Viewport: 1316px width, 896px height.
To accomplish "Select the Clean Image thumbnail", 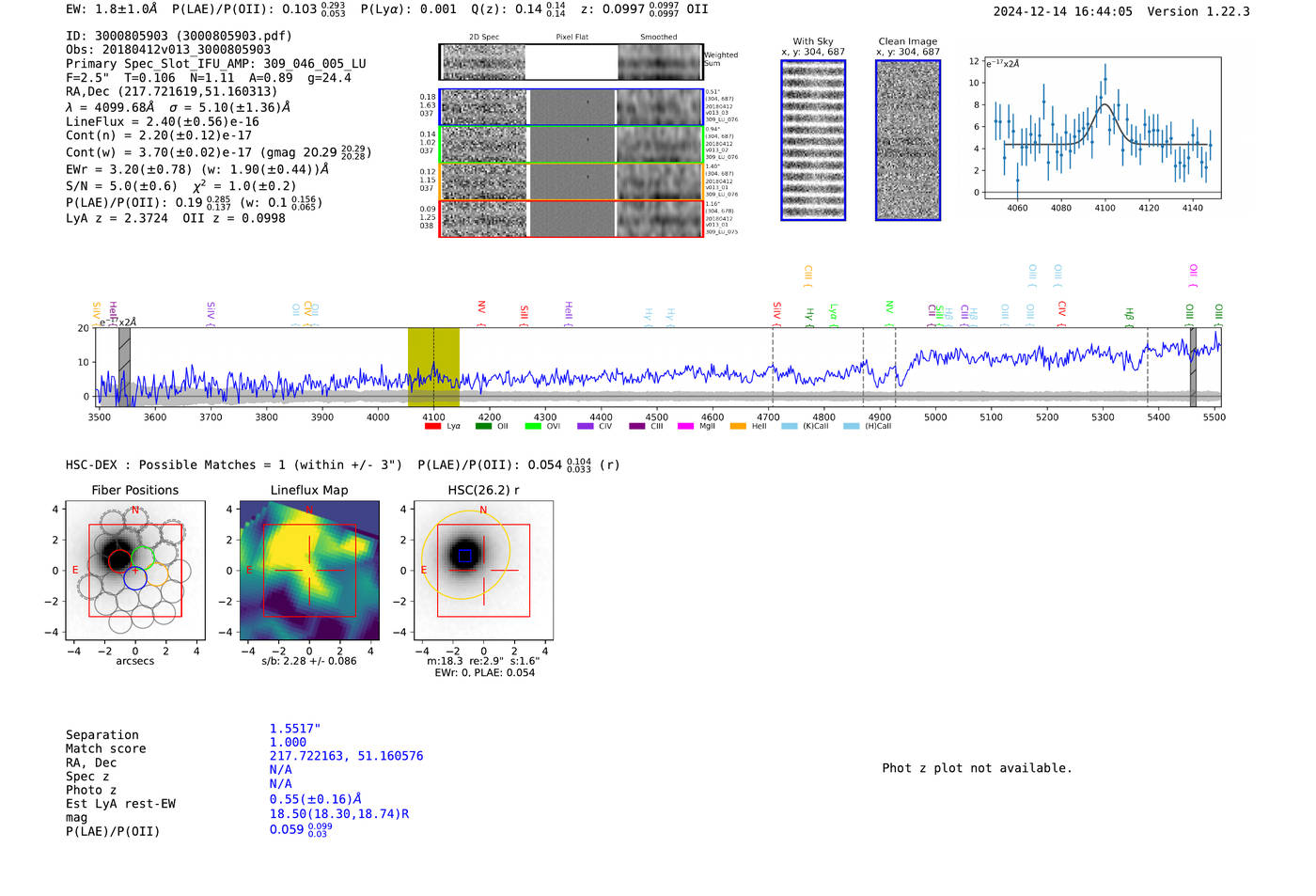I will point(908,140).
